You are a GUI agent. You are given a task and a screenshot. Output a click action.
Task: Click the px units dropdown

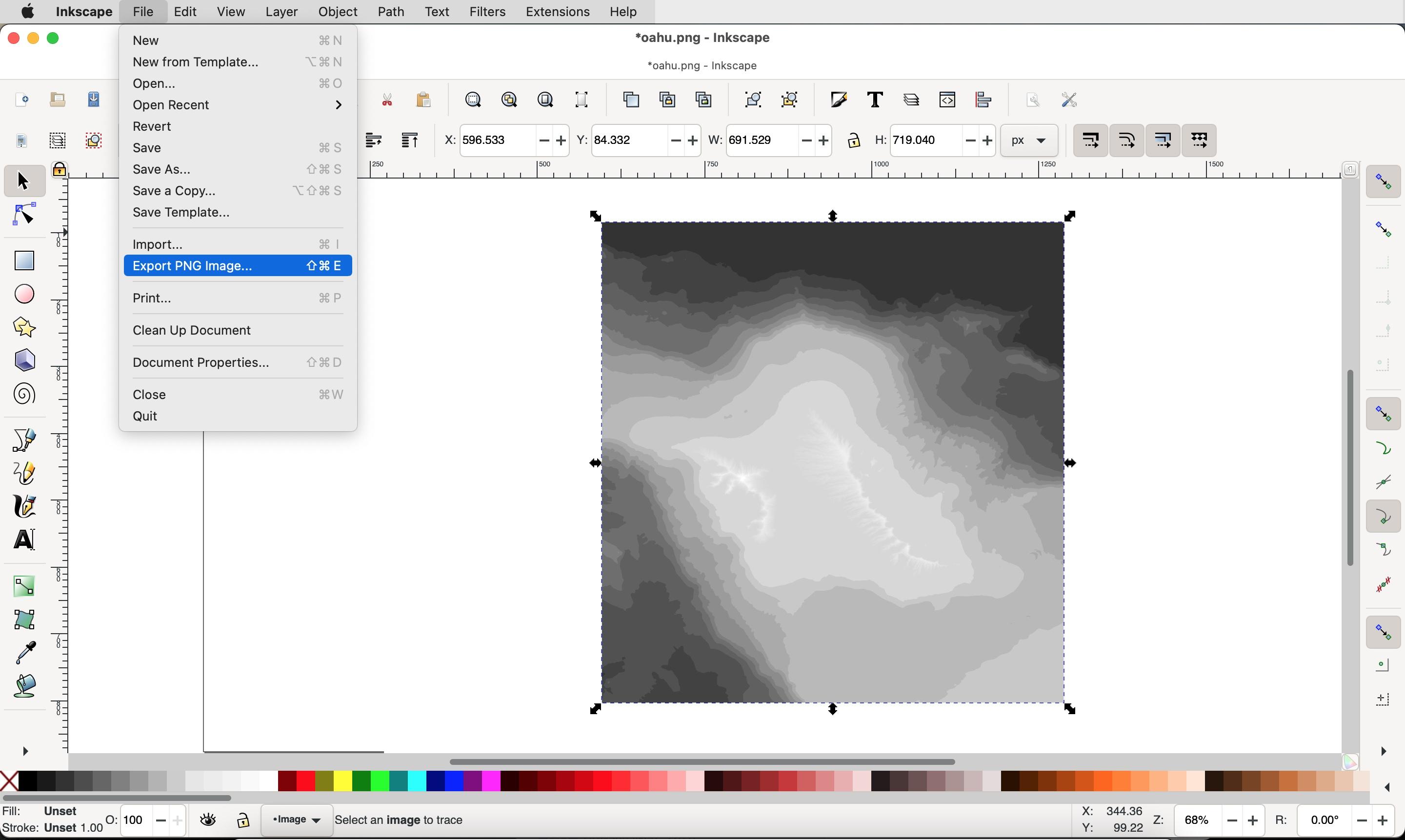coord(1029,140)
